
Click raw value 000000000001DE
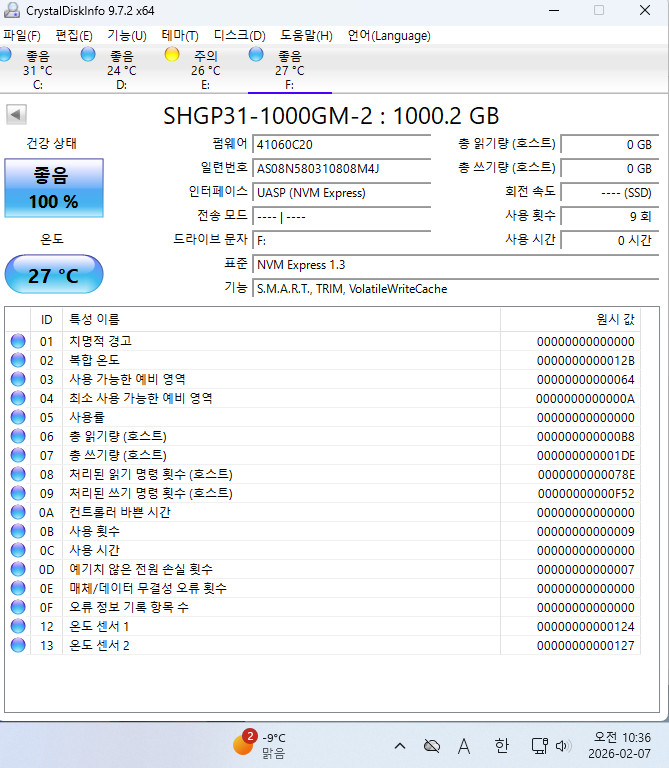[586, 456]
